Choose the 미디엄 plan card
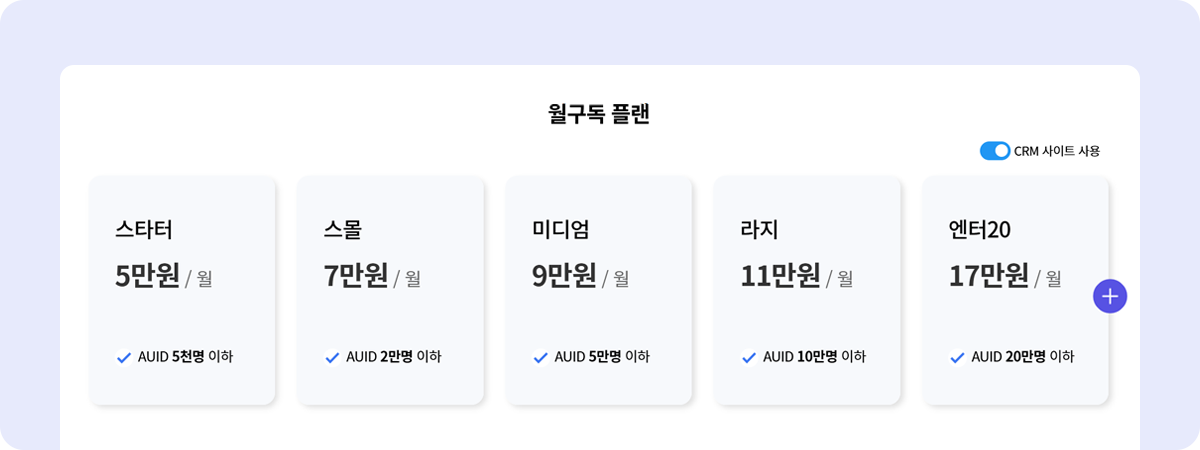Image resolution: width=1200 pixels, height=450 pixels. (599, 291)
